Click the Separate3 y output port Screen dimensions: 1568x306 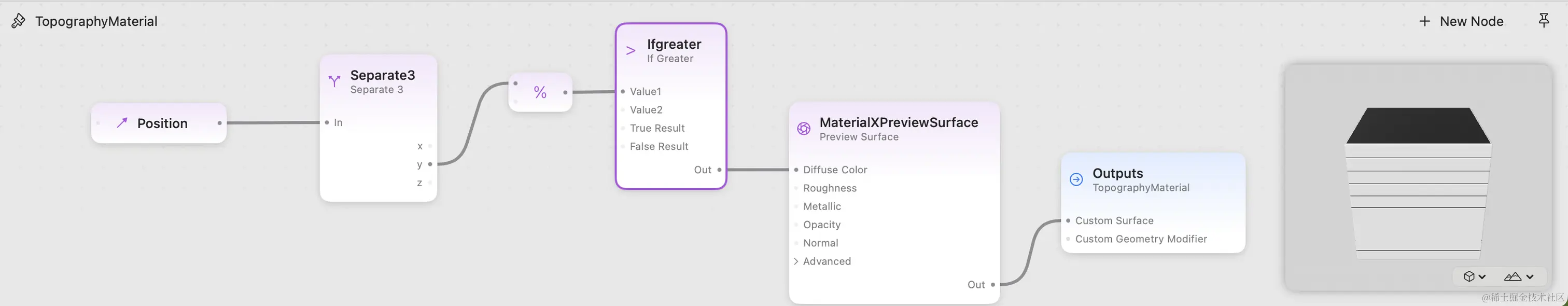tap(430, 164)
